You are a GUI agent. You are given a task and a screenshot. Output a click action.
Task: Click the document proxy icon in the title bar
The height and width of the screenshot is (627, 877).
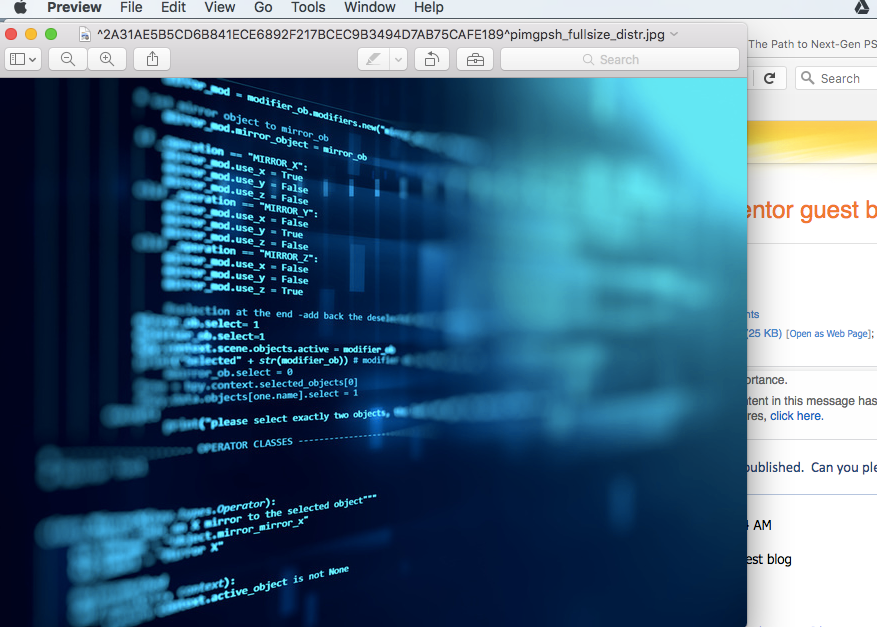(x=85, y=33)
